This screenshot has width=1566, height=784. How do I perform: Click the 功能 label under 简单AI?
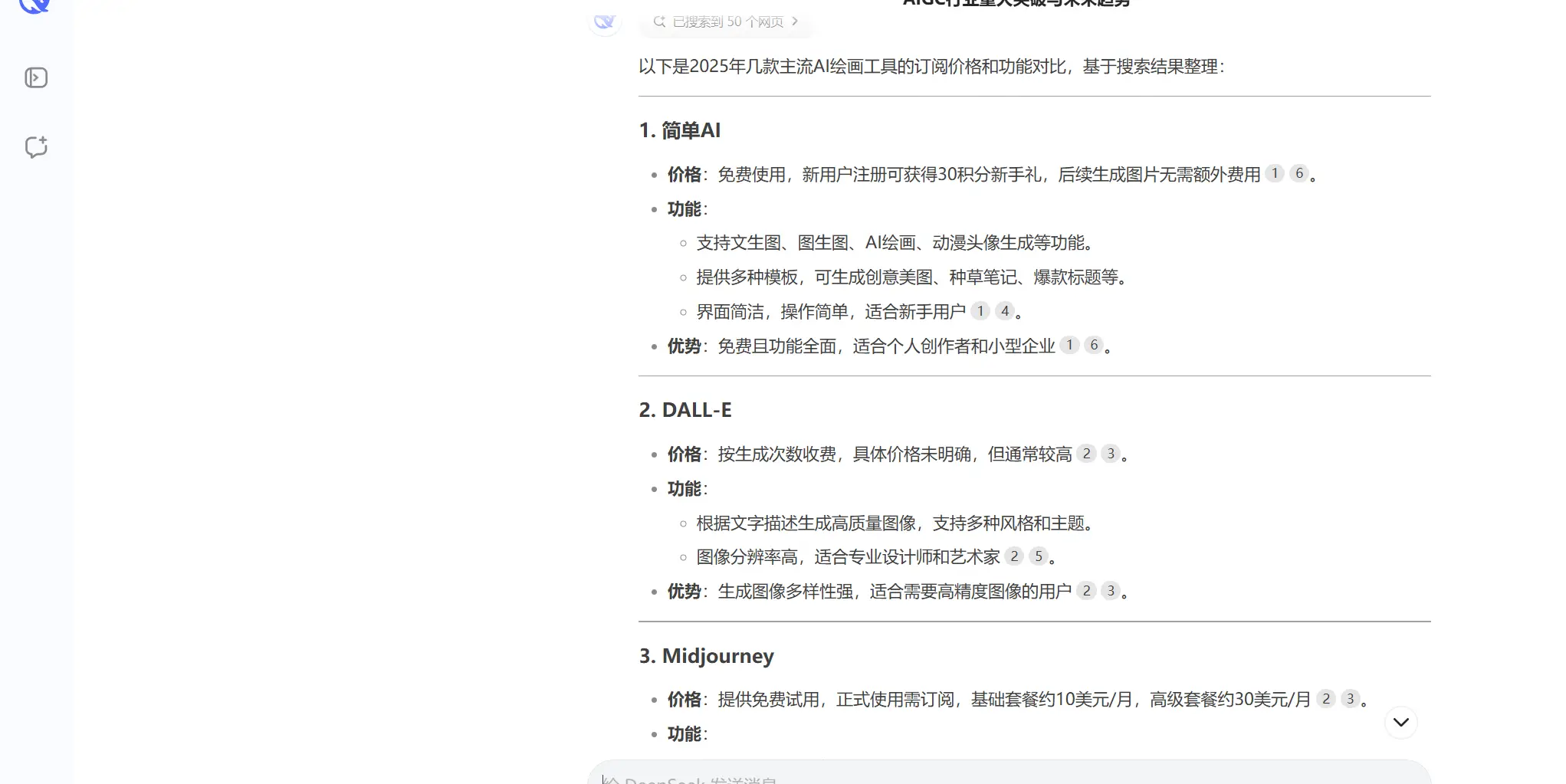pyautogui.click(x=685, y=209)
